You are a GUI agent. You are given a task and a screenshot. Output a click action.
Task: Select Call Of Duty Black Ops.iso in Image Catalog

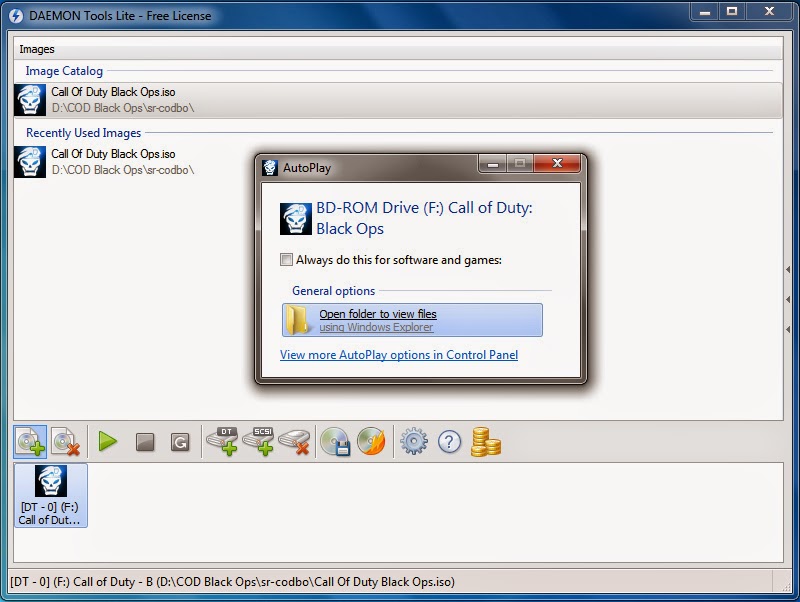click(x=398, y=100)
